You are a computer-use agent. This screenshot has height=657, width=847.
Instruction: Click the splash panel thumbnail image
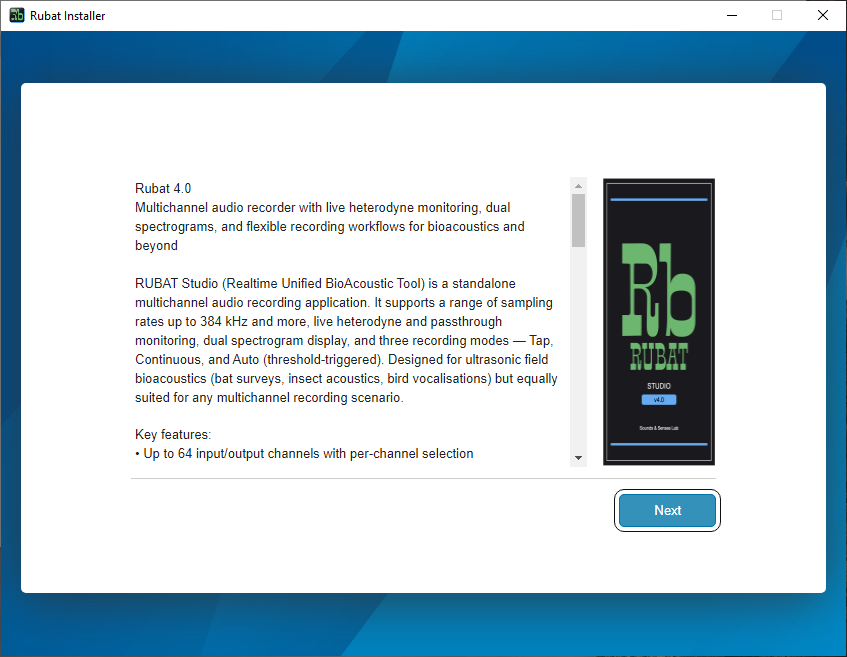658,321
